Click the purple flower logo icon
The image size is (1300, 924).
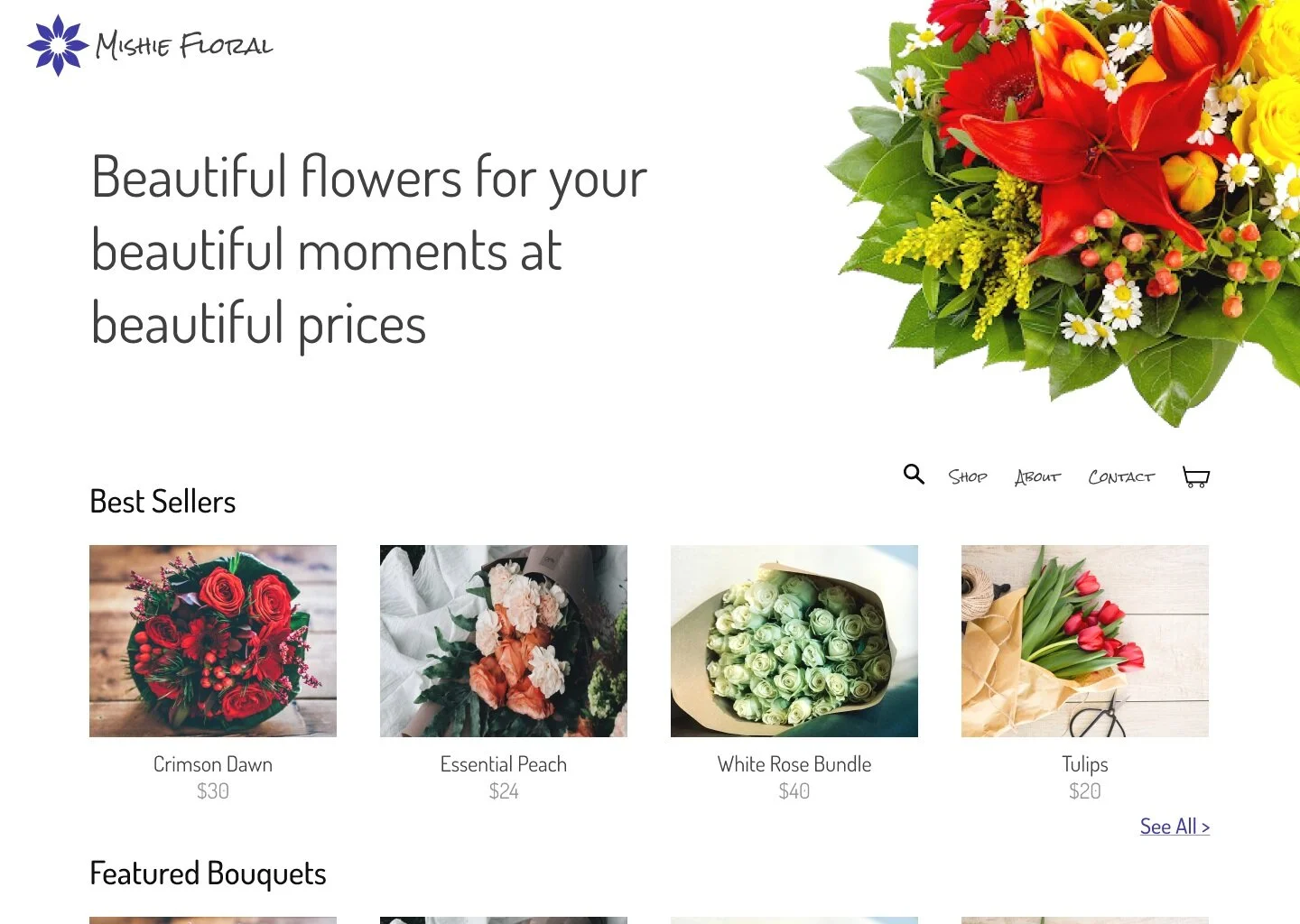(x=58, y=45)
